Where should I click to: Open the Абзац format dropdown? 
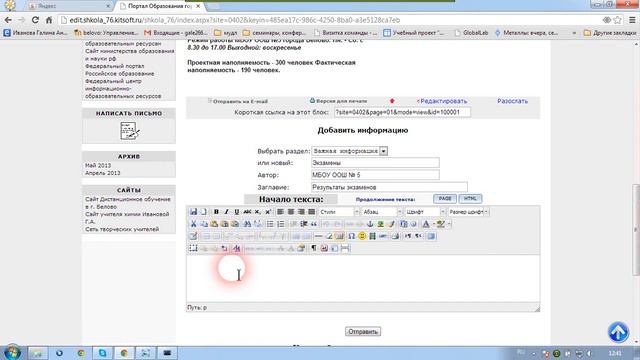tap(382, 212)
